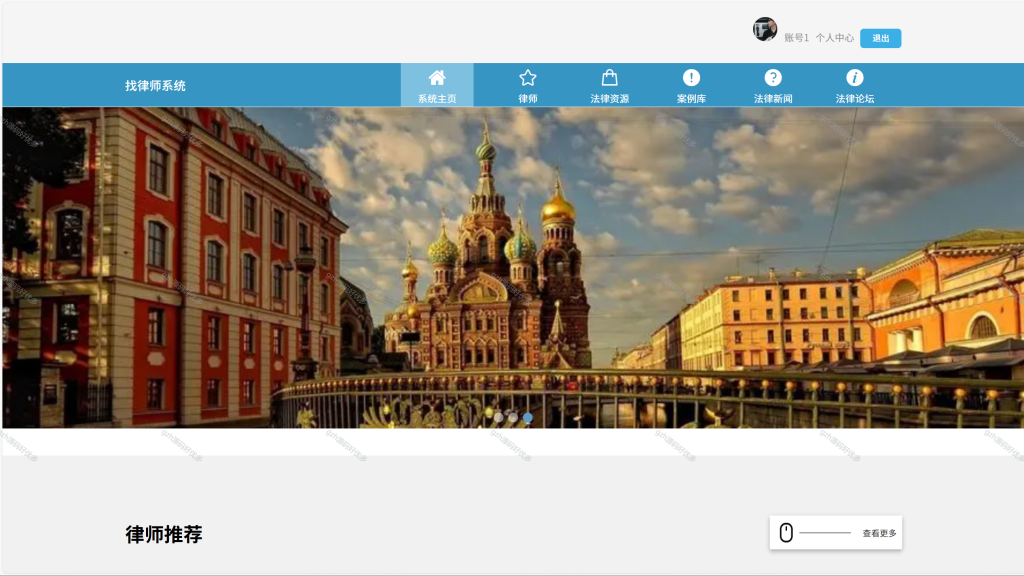Click 查看更多 to view more lawyers
Viewport: 1024px width, 576px height.
coord(879,534)
